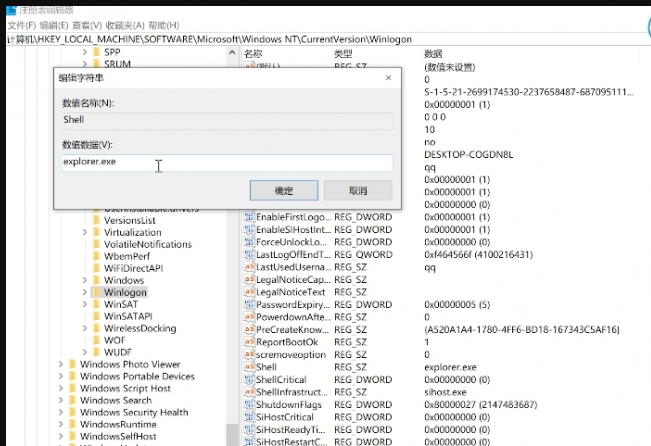Open the 文件(F) menu
This screenshot has height=446, width=651.
[22, 25]
